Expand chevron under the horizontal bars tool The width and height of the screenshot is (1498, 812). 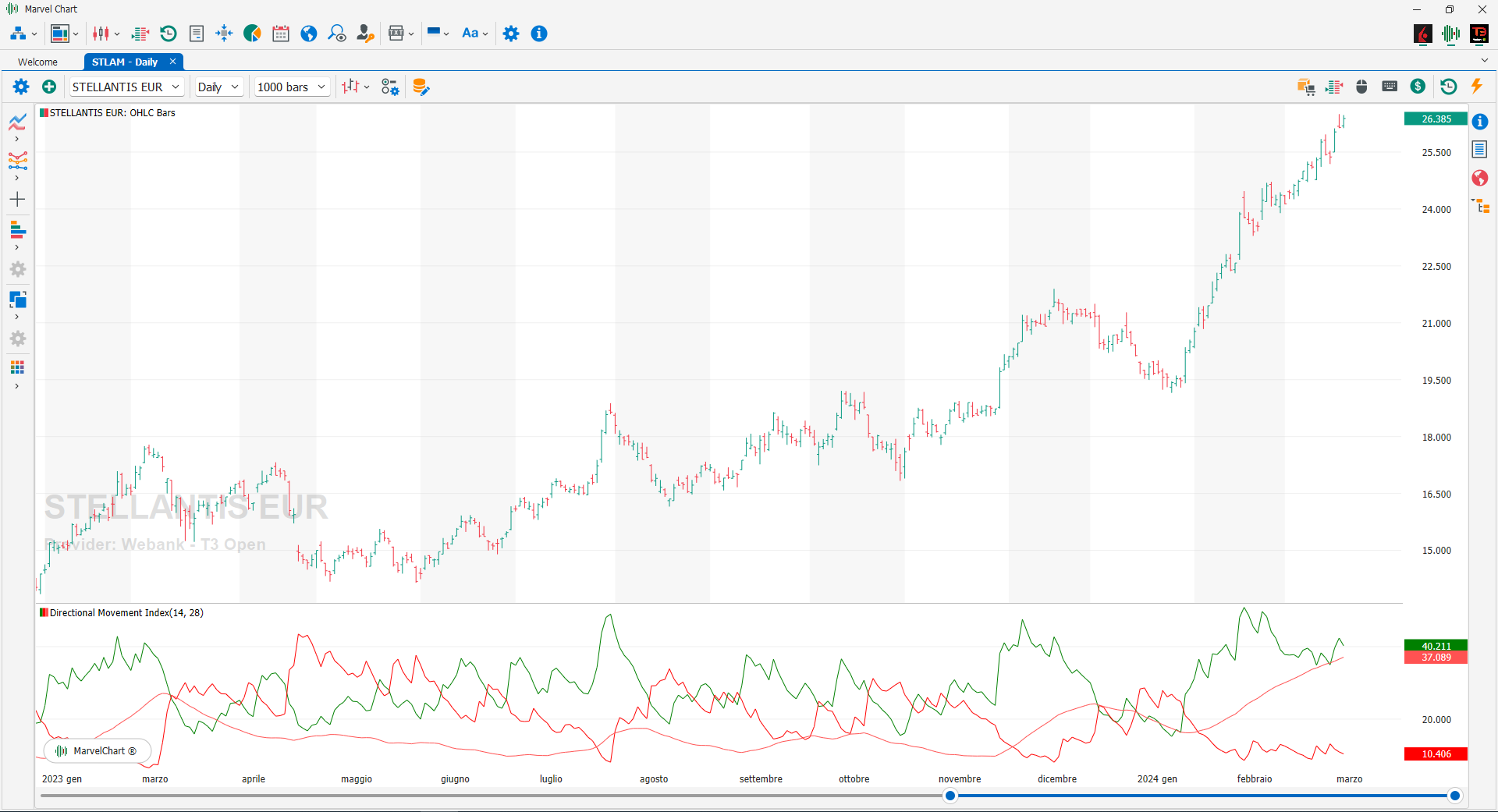(x=17, y=248)
